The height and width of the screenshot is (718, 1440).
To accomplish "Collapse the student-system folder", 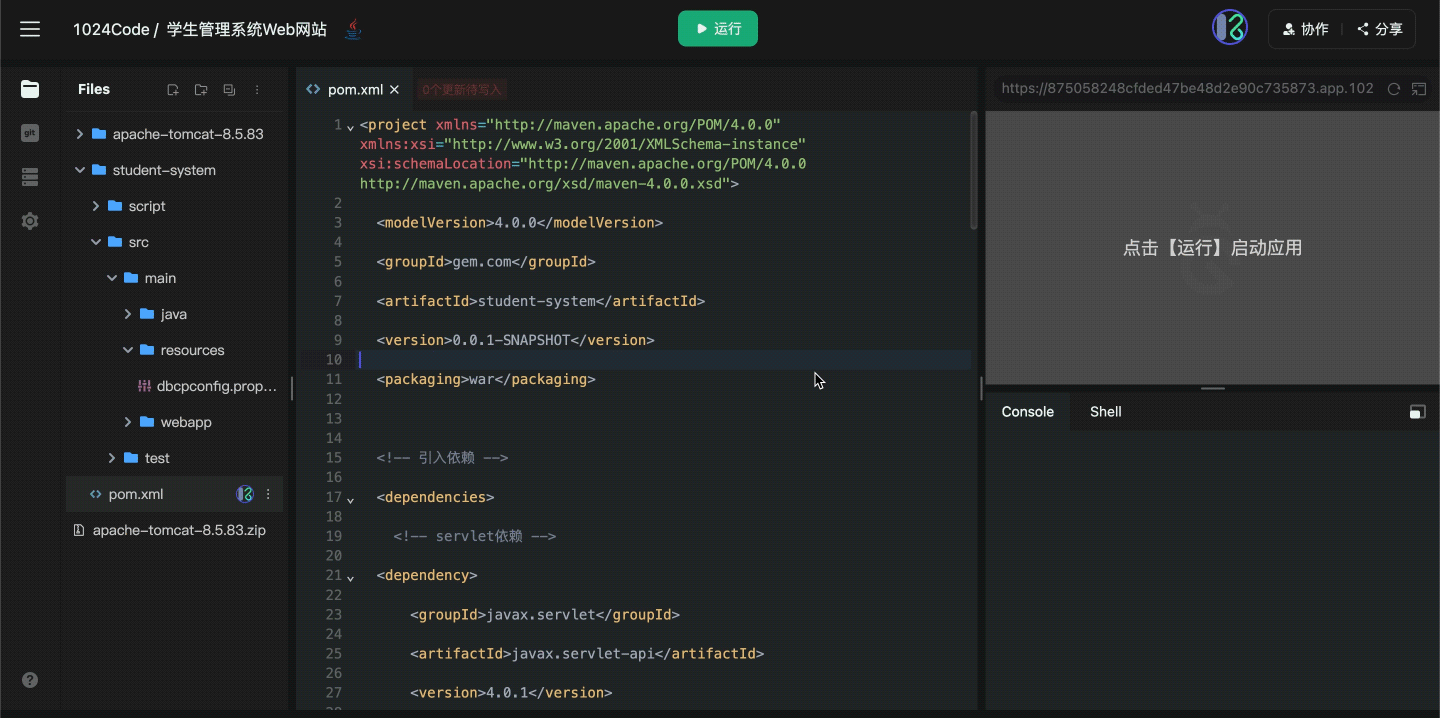I will tap(80, 170).
